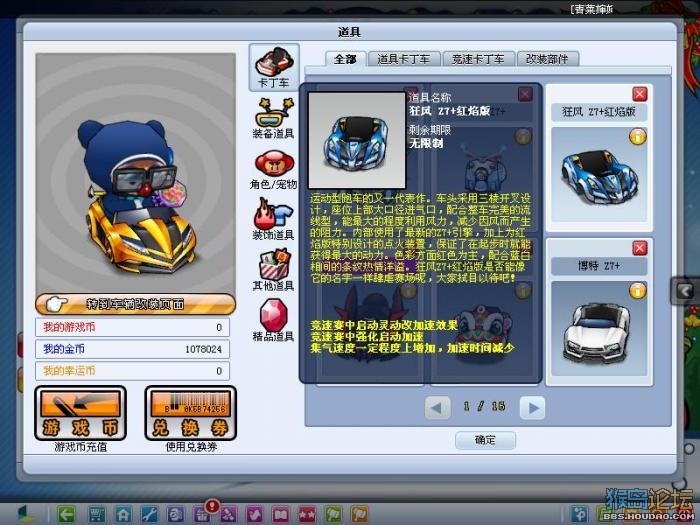Select the blue 狂风 Z7+红焰版 car thumbnail
Viewport: 700px width, 525px height.
click(x=599, y=175)
